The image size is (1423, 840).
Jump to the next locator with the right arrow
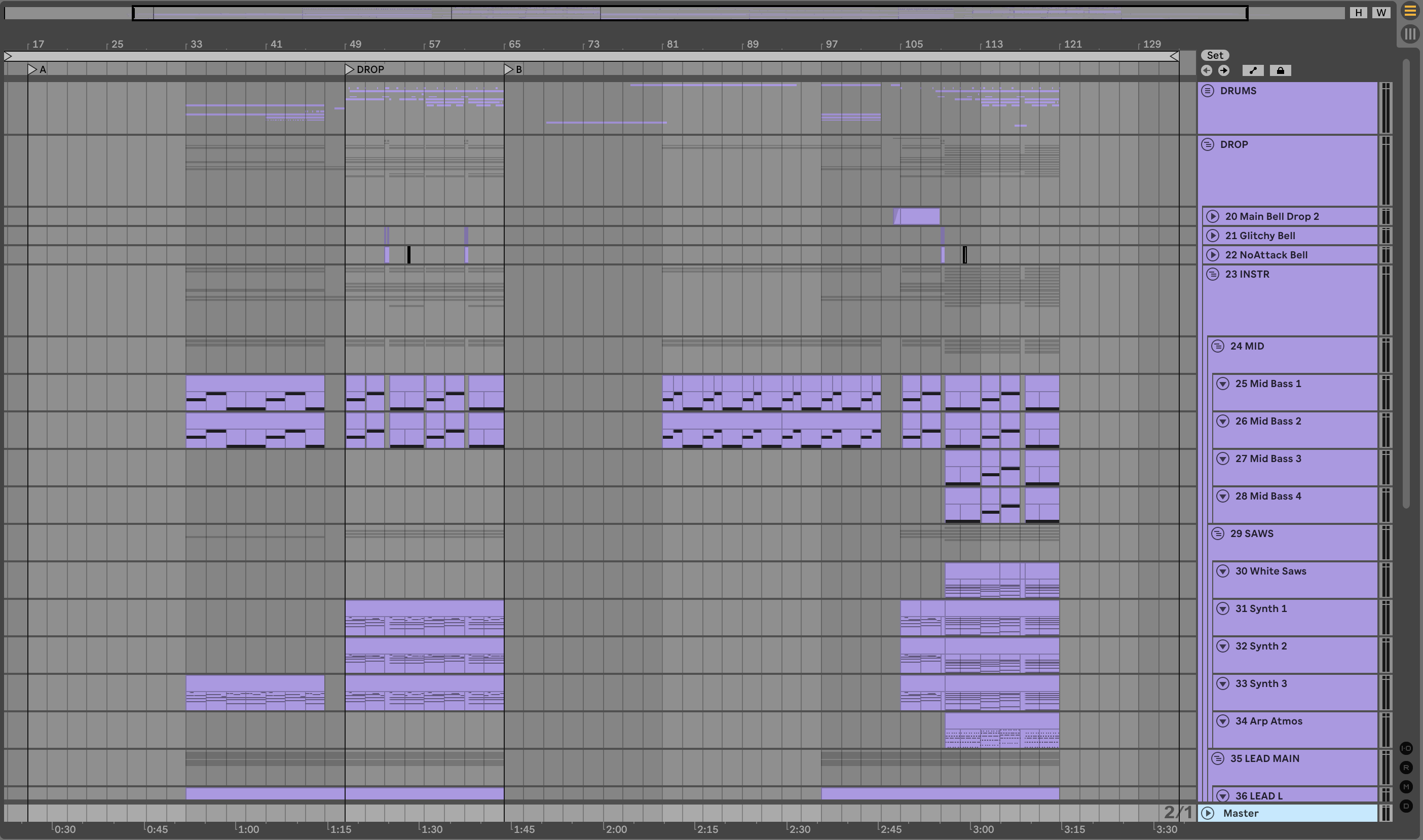coord(1224,71)
